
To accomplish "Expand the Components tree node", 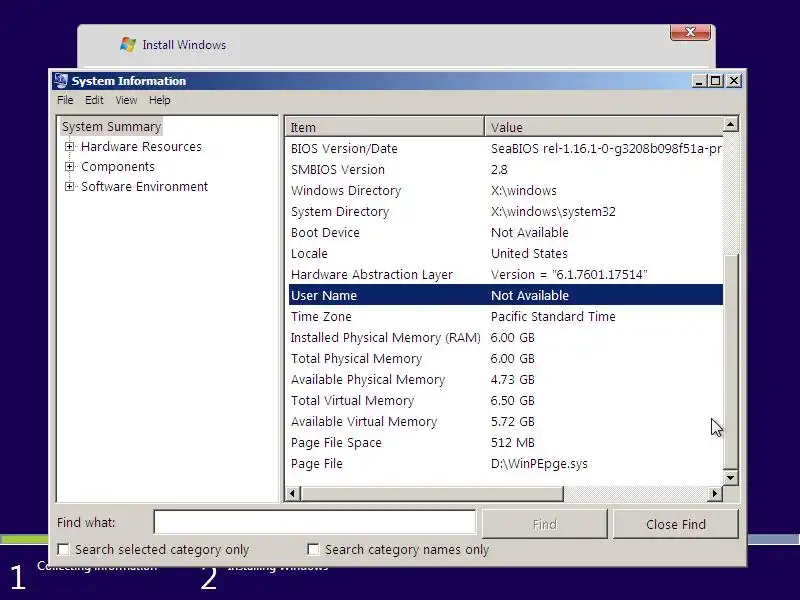I will [69, 166].
